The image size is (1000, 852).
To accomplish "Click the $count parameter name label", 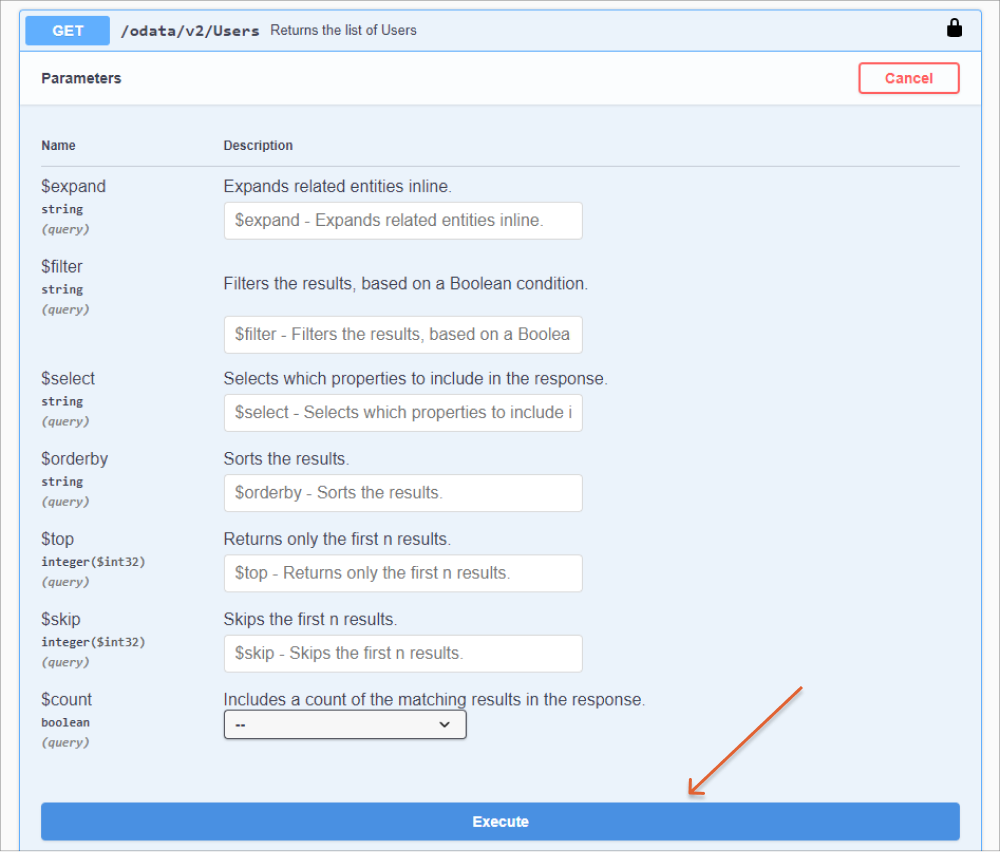I will point(66,699).
